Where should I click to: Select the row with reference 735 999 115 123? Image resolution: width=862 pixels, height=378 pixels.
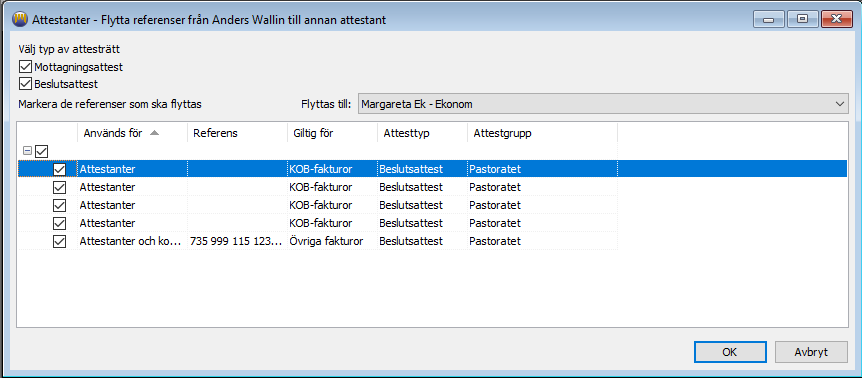tap(317, 241)
